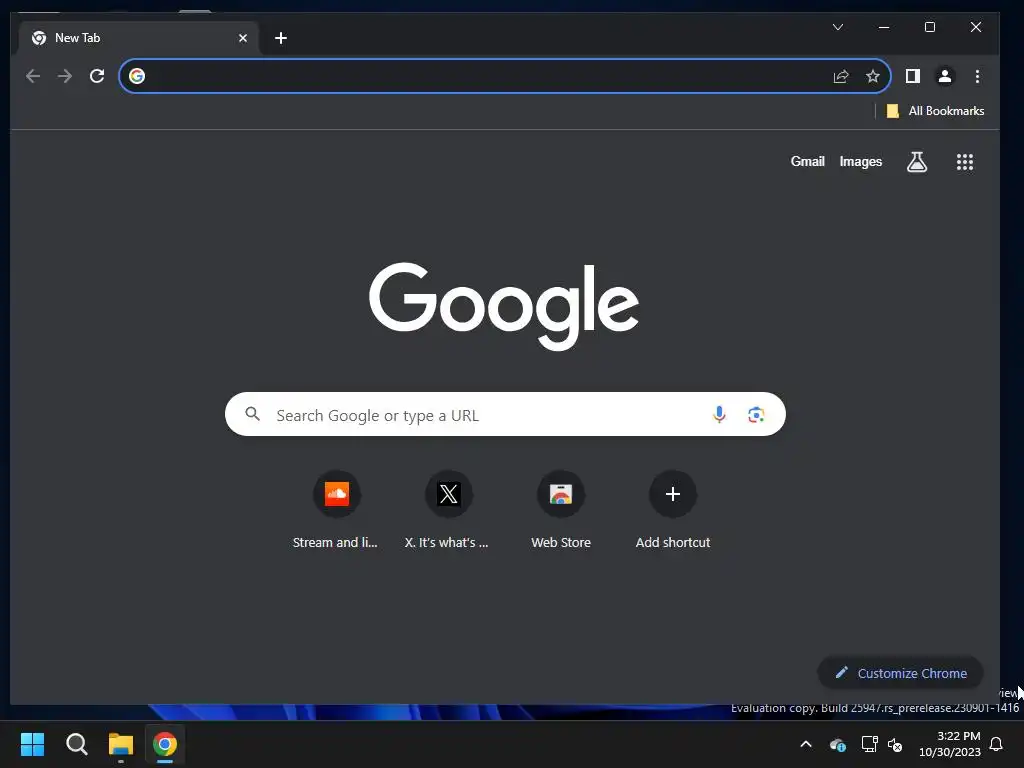Open Search Labs flask icon

[917, 162]
